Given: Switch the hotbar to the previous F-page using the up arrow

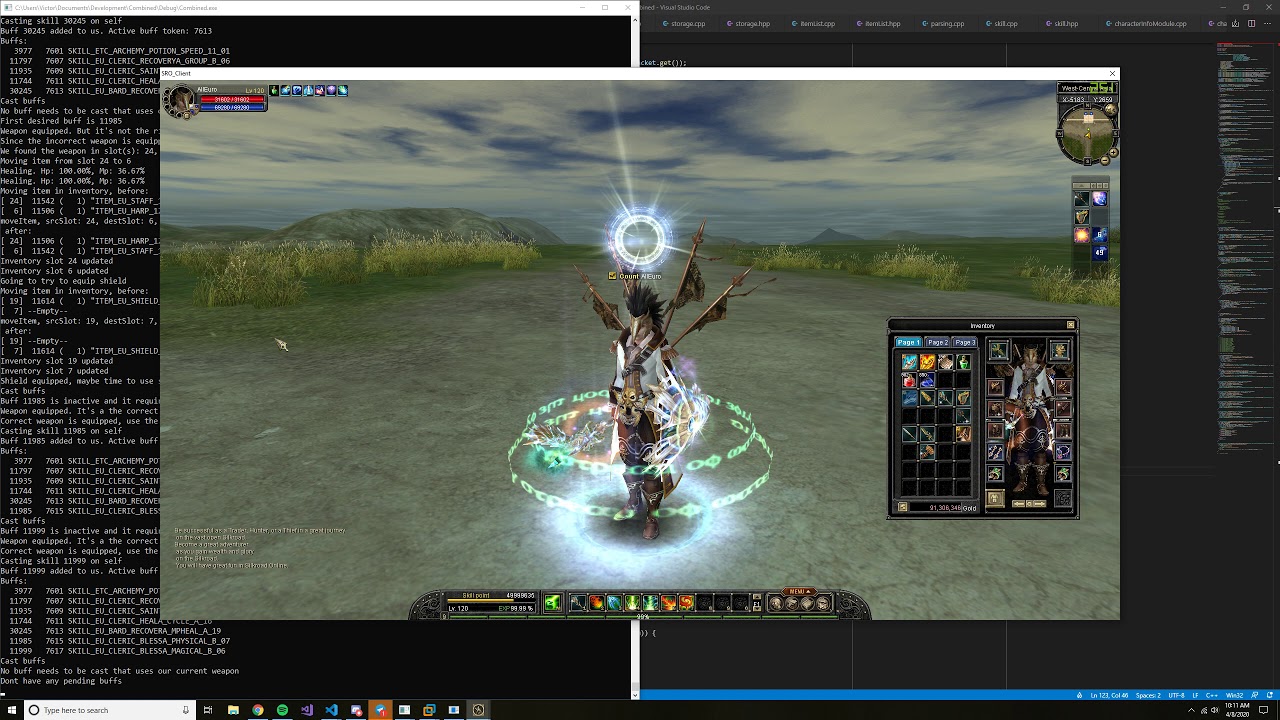Looking at the screenshot, I should coord(757,596).
